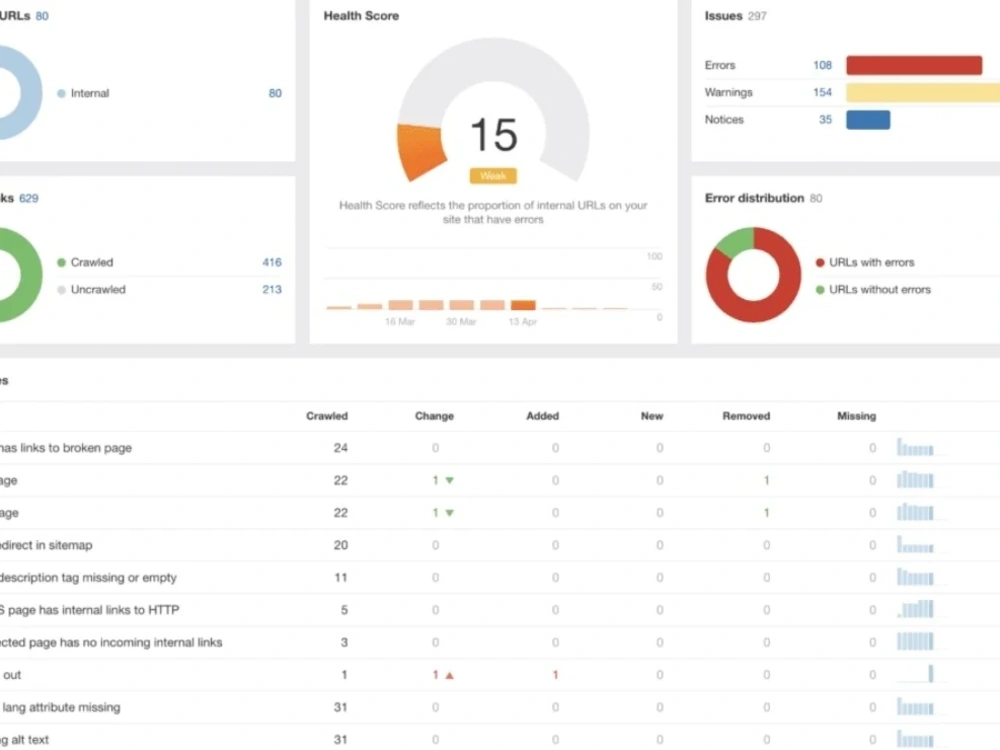Viewport: 1000px width, 750px height.
Task: Click the Internal URLs count 80
Action: (275, 93)
